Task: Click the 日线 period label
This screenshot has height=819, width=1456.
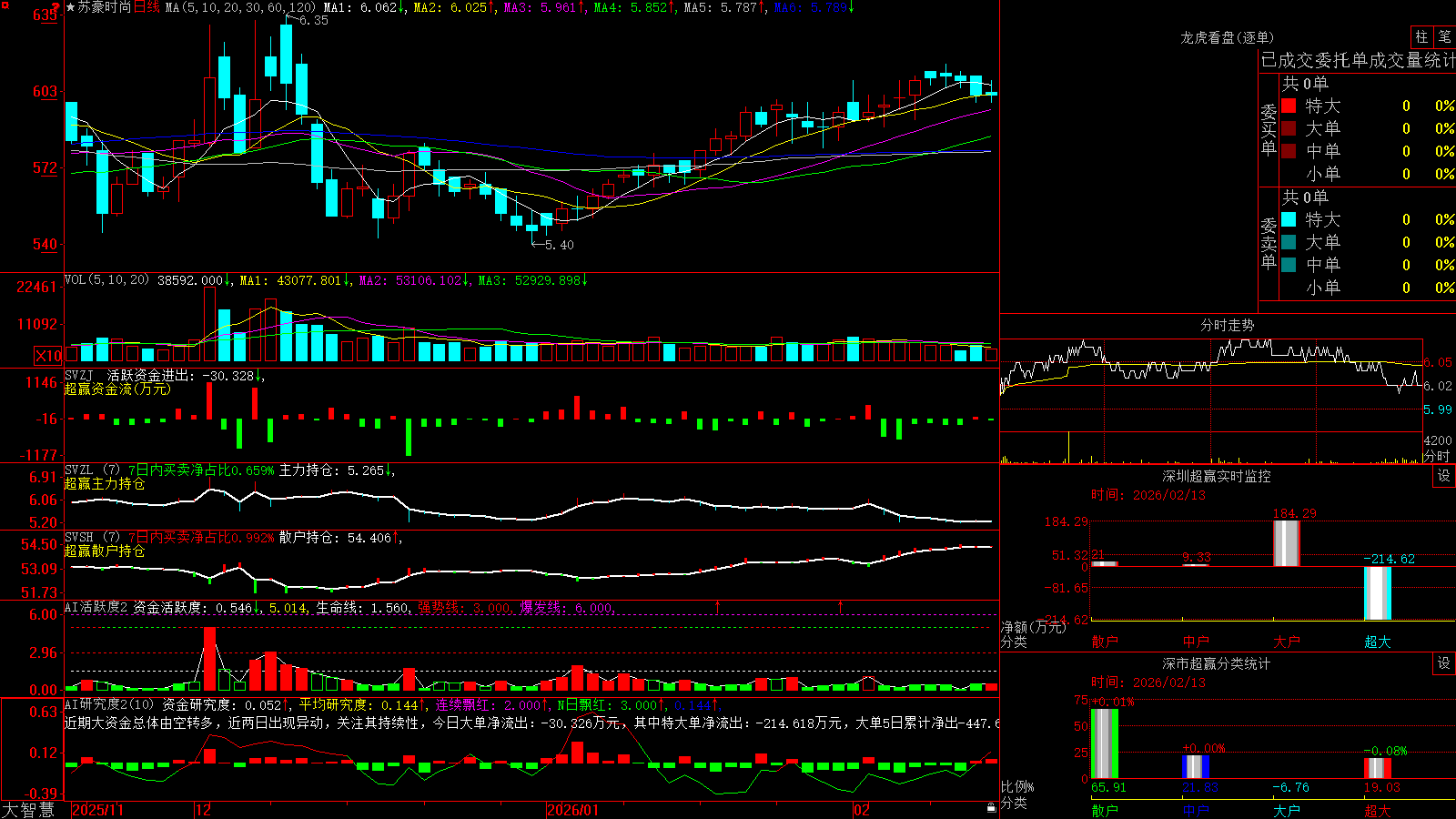Action: (147, 7)
